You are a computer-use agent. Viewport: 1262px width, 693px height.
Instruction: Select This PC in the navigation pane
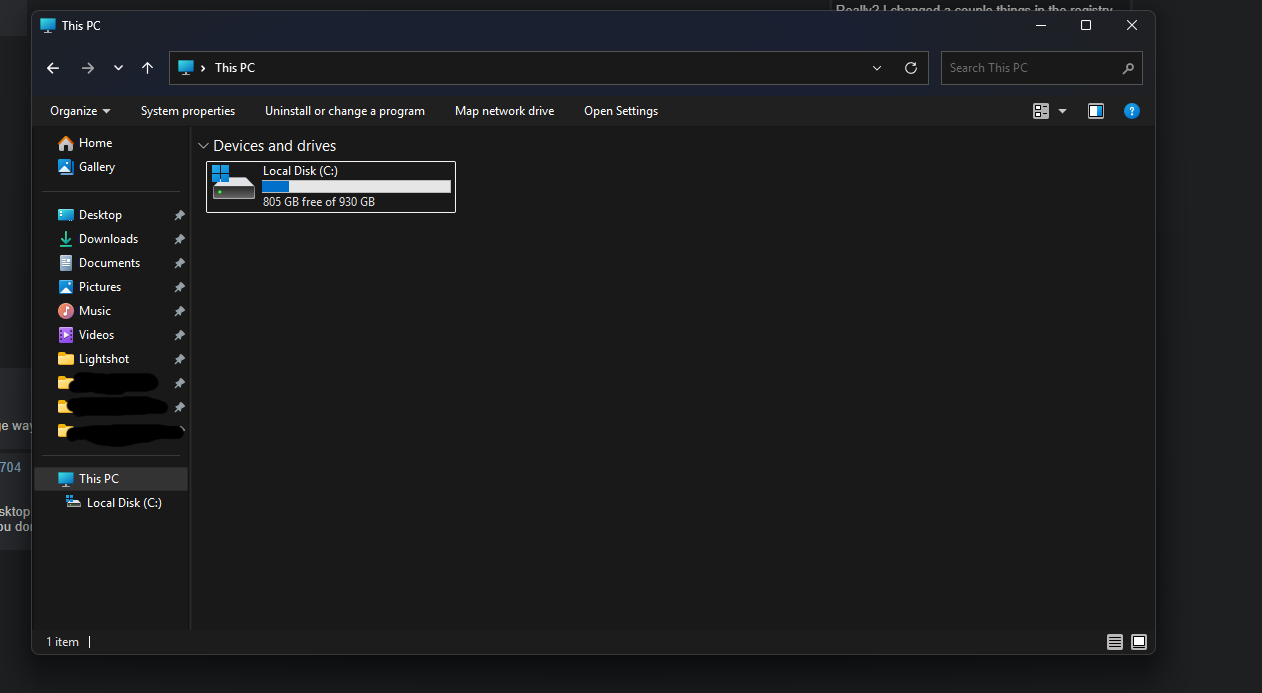pos(111,479)
